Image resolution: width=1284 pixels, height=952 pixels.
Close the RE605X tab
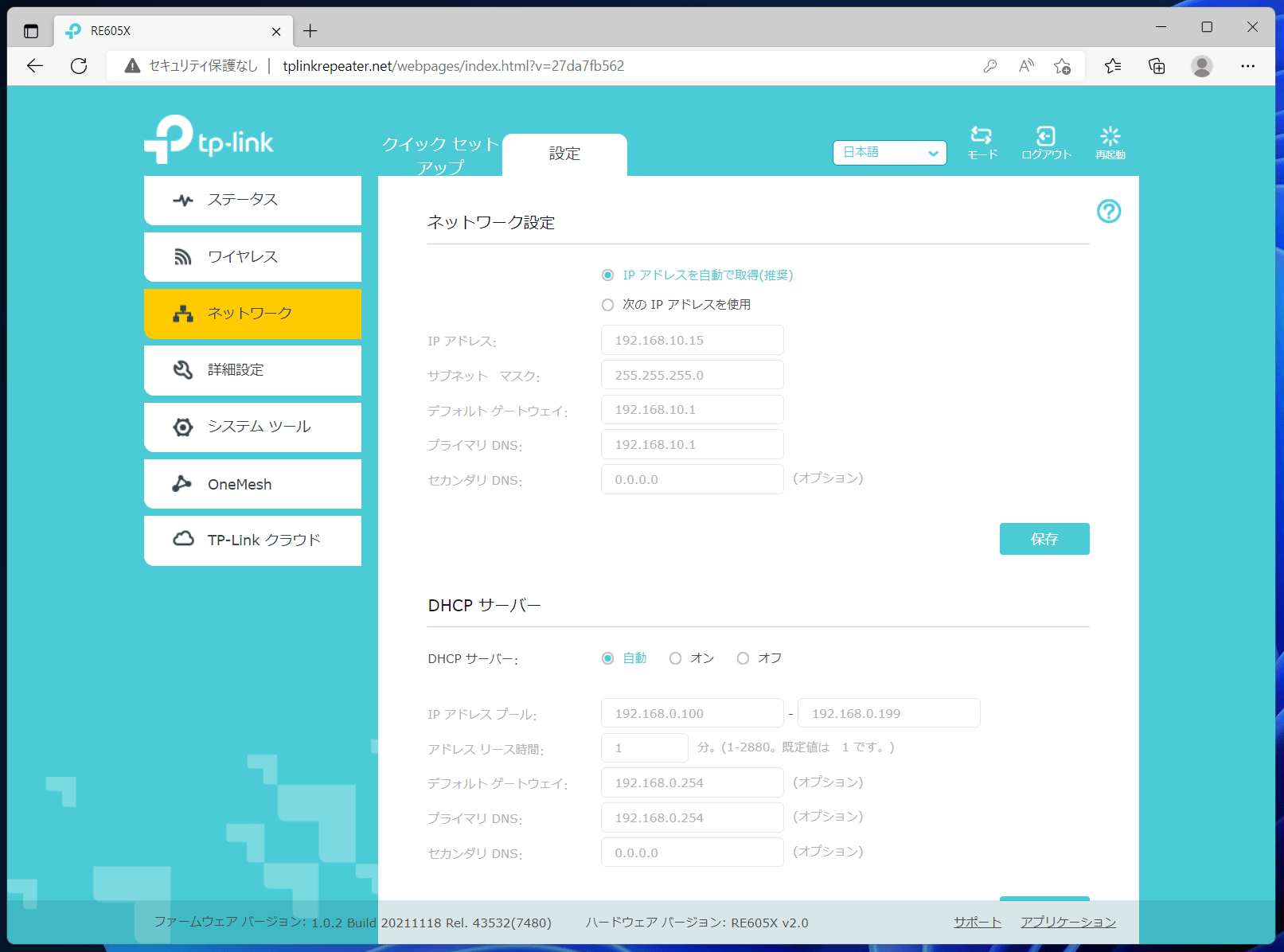click(x=276, y=32)
